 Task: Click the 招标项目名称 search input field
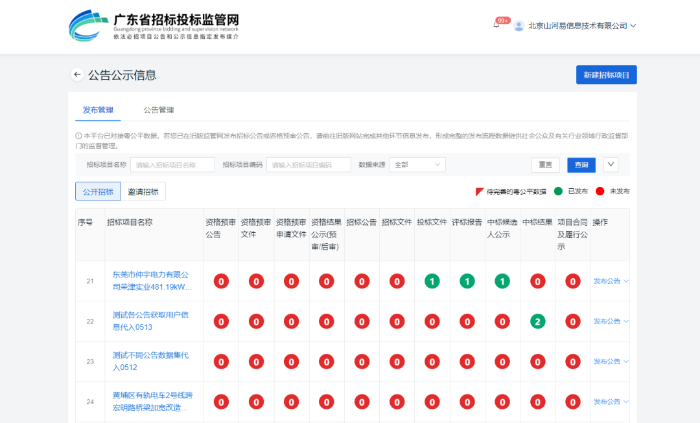click(x=172, y=165)
